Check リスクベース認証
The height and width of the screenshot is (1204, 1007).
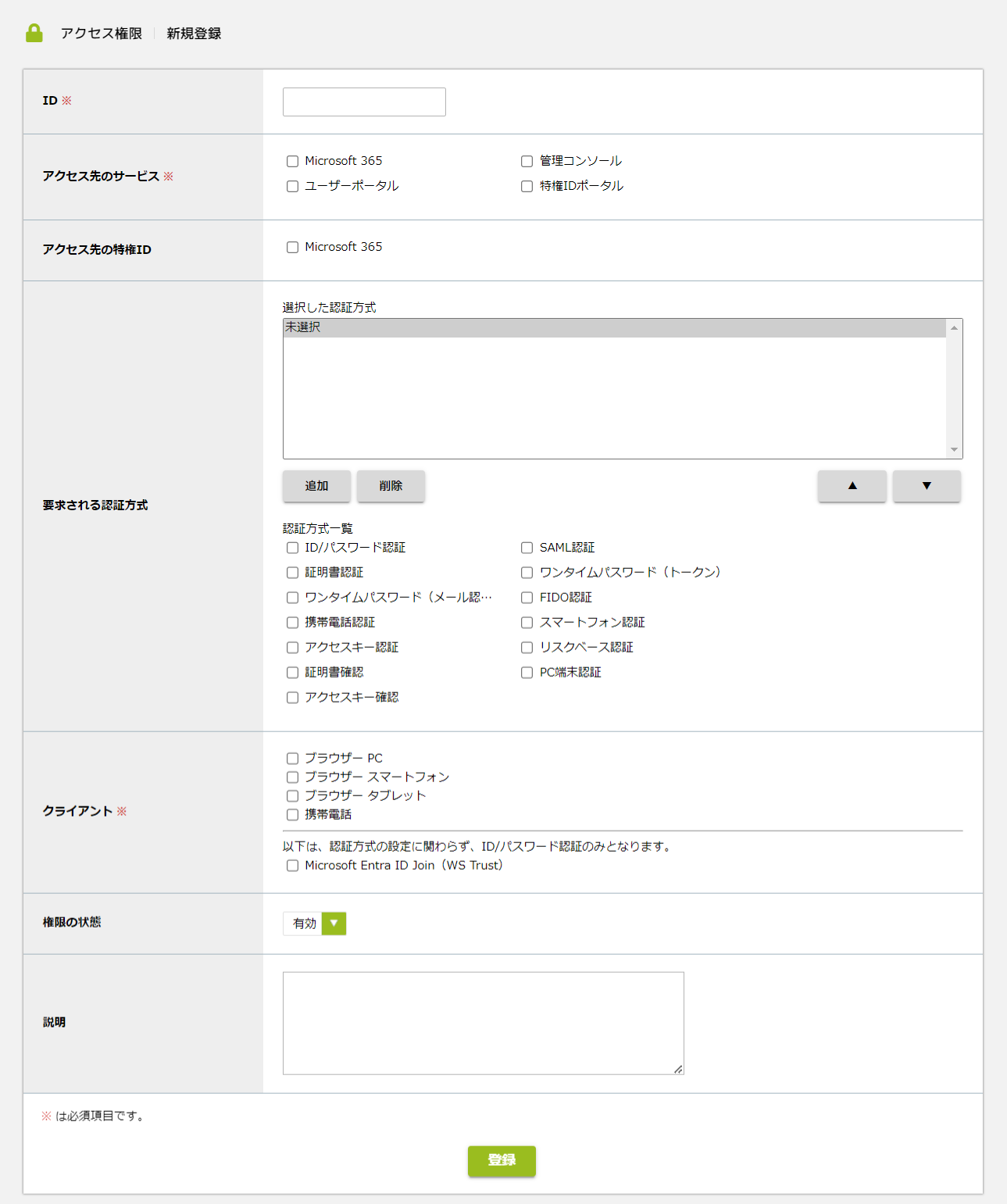coord(527,647)
